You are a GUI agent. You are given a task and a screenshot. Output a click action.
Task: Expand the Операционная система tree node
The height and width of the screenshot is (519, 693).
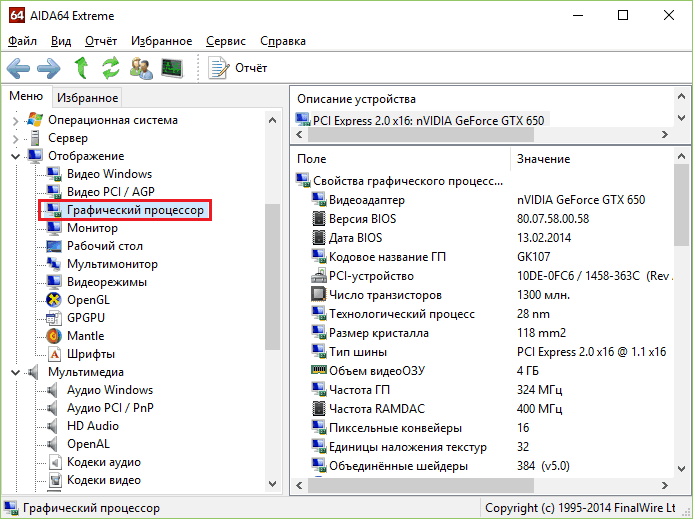point(15,121)
